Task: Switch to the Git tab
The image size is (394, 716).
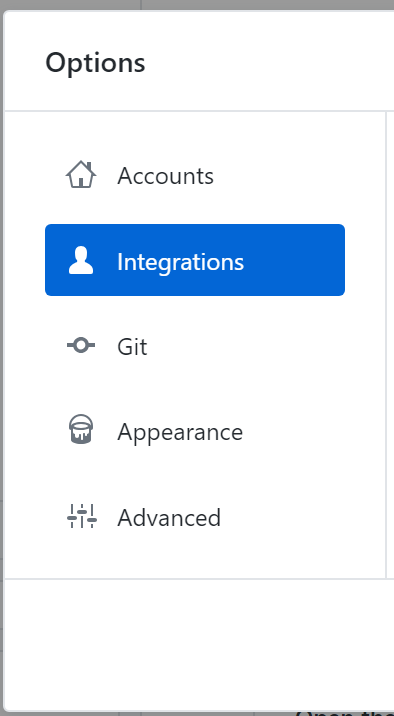Action: 194,346
